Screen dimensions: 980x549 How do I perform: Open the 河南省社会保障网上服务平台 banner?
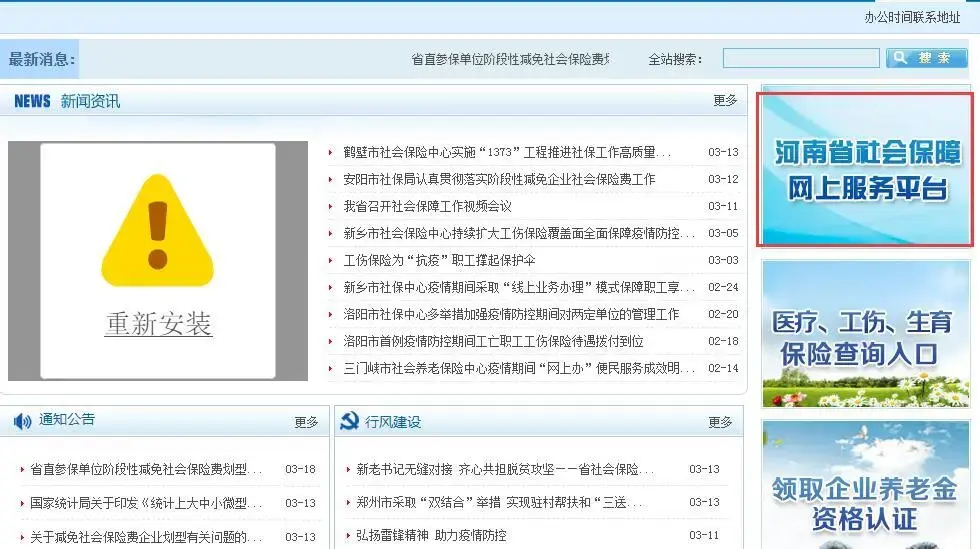click(865, 169)
